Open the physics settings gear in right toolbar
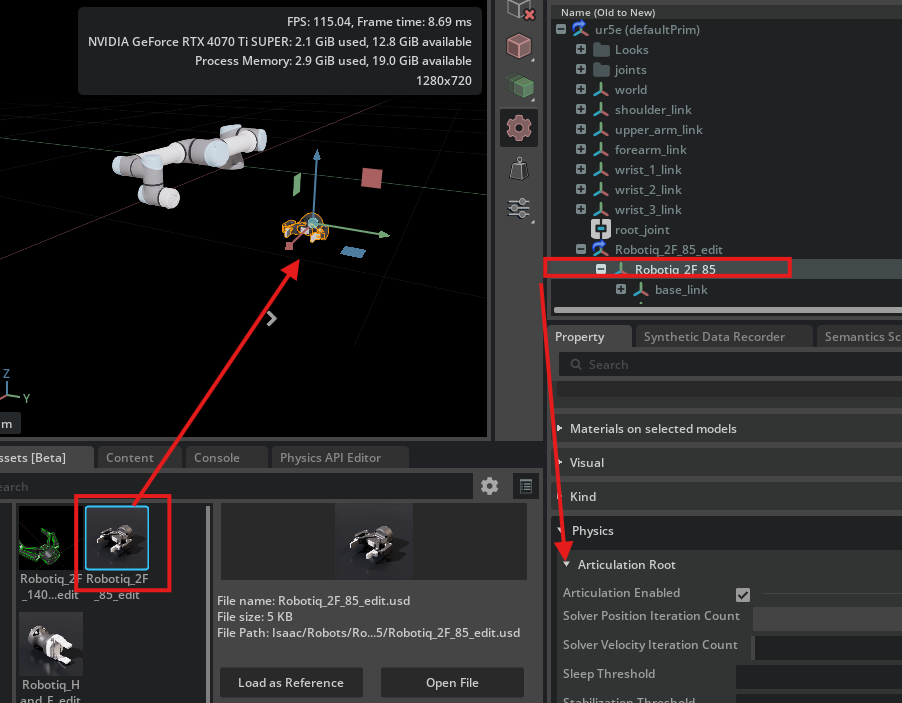This screenshot has height=703, width=902. pos(518,128)
